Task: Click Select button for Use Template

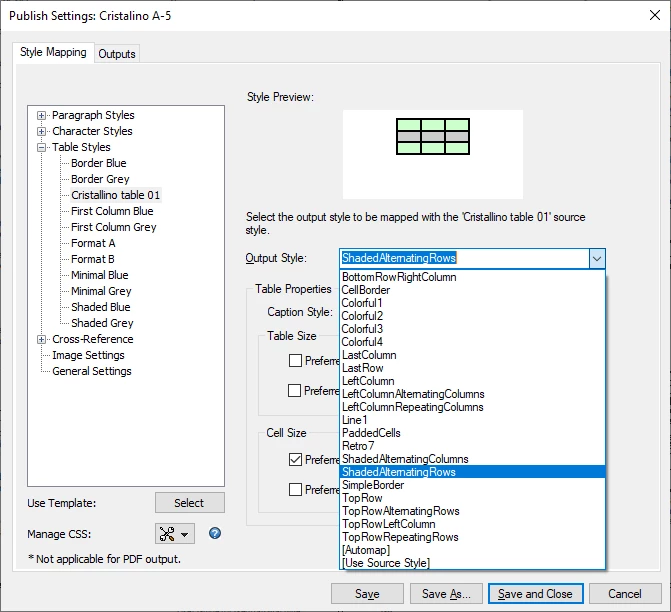Action: pyautogui.click(x=190, y=503)
